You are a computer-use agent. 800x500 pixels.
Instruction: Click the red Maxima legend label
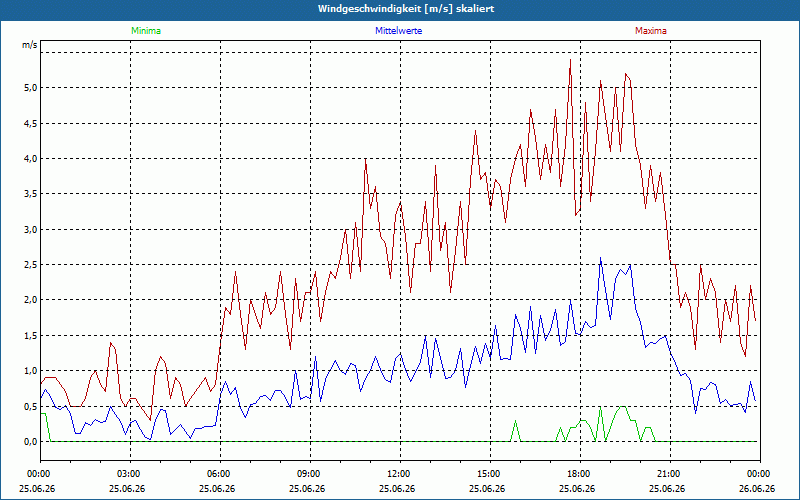pos(651,31)
